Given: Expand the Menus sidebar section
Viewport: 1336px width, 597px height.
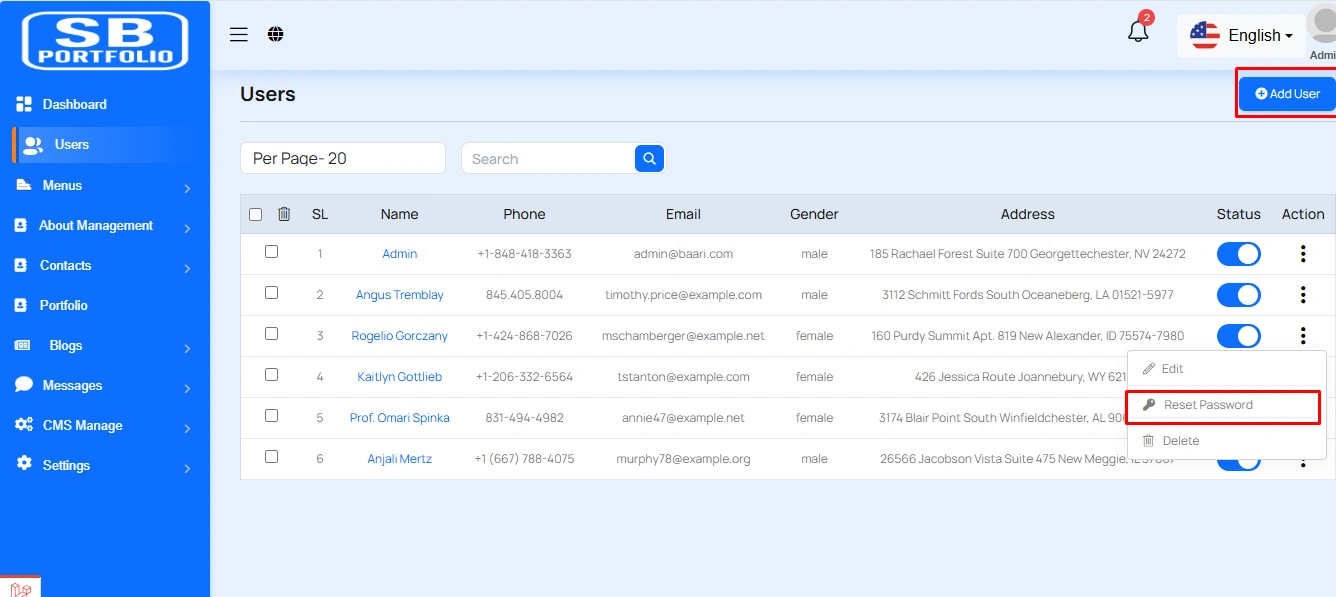Looking at the screenshot, I should tap(105, 186).
